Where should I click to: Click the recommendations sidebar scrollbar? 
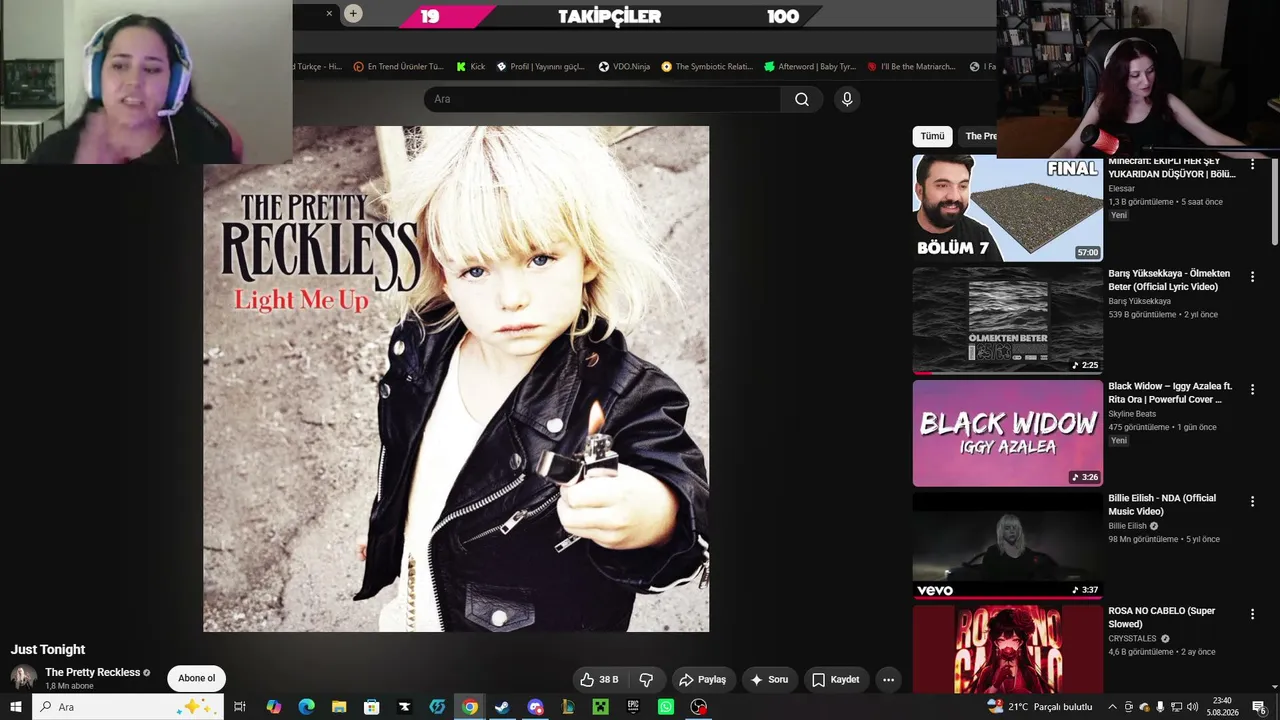(x=1275, y=200)
